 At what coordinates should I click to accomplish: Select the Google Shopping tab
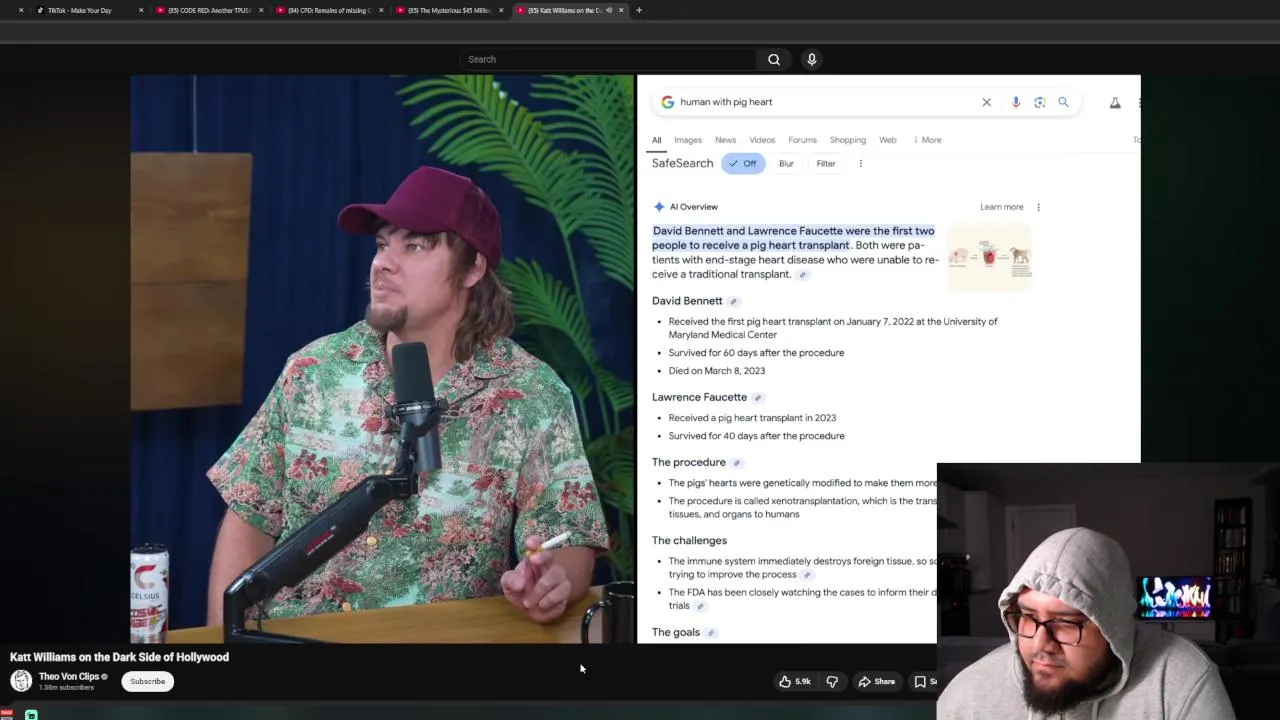coord(847,140)
